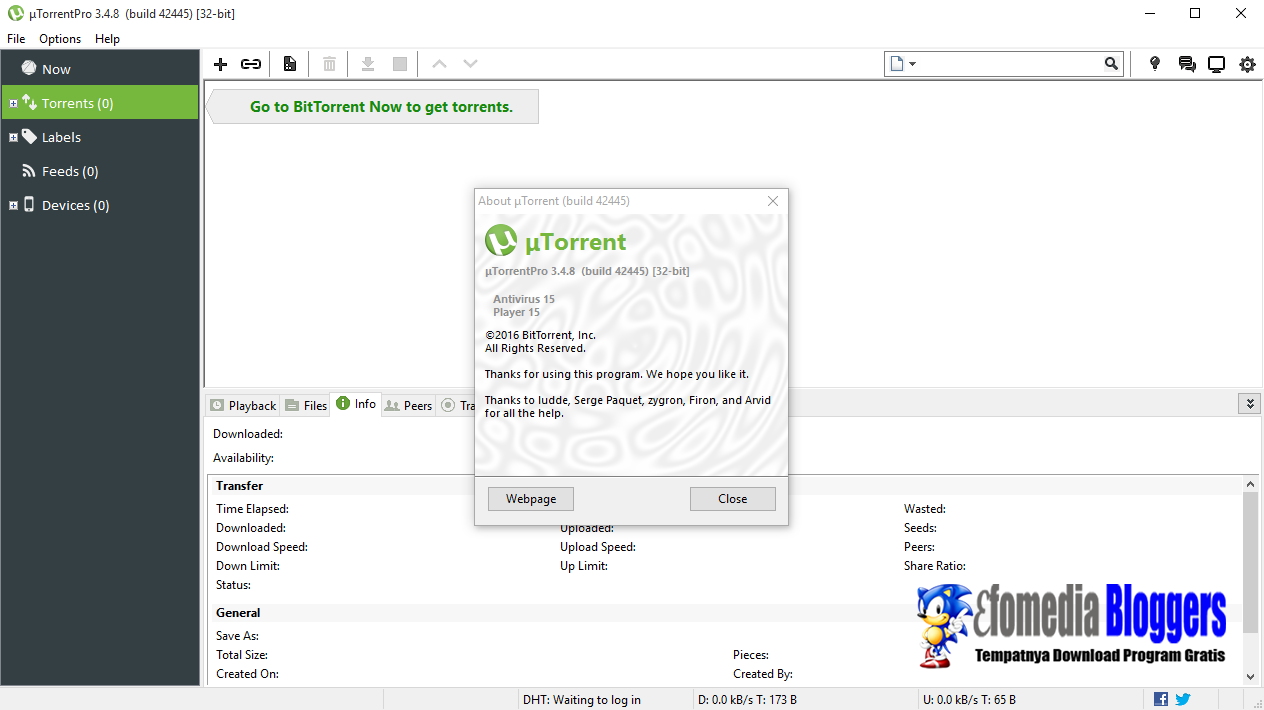
Task: Click the search magnifier icon
Action: (x=1112, y=64)
